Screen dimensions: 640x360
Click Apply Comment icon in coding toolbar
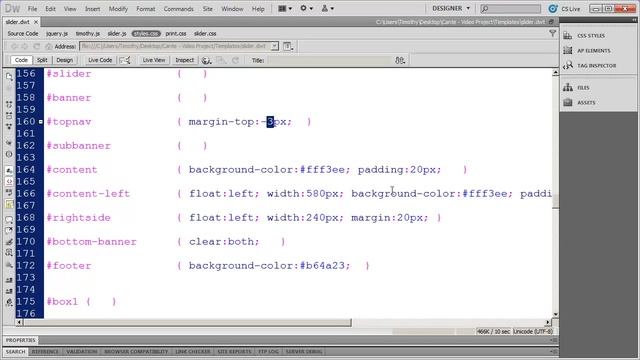tap(9, 219)
